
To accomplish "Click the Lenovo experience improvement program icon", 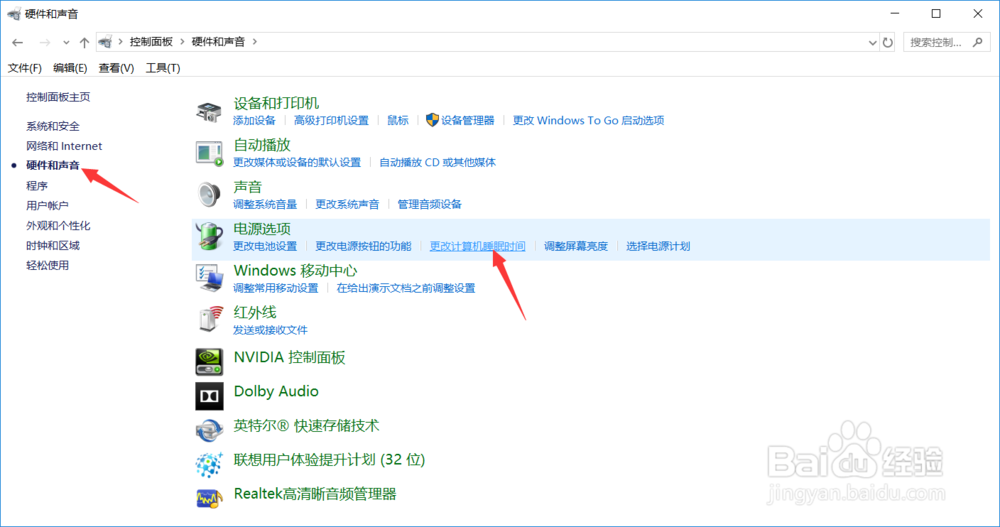I will (209, 464).
